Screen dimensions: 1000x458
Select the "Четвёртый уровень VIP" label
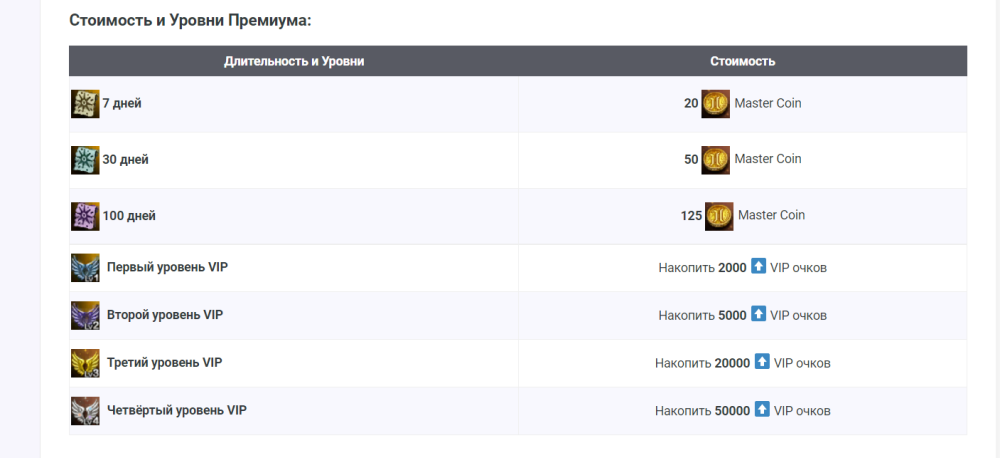(x=176, y=411)
